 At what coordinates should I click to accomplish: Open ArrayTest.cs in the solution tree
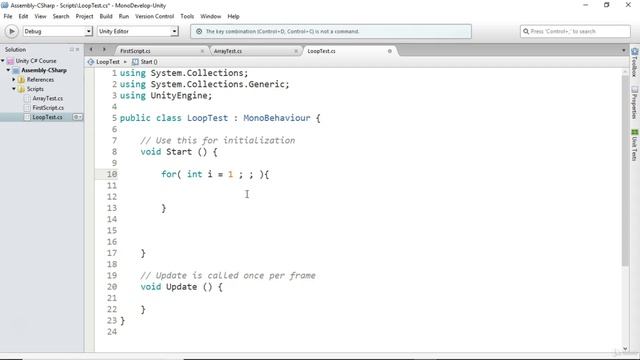tap(47, 98)
